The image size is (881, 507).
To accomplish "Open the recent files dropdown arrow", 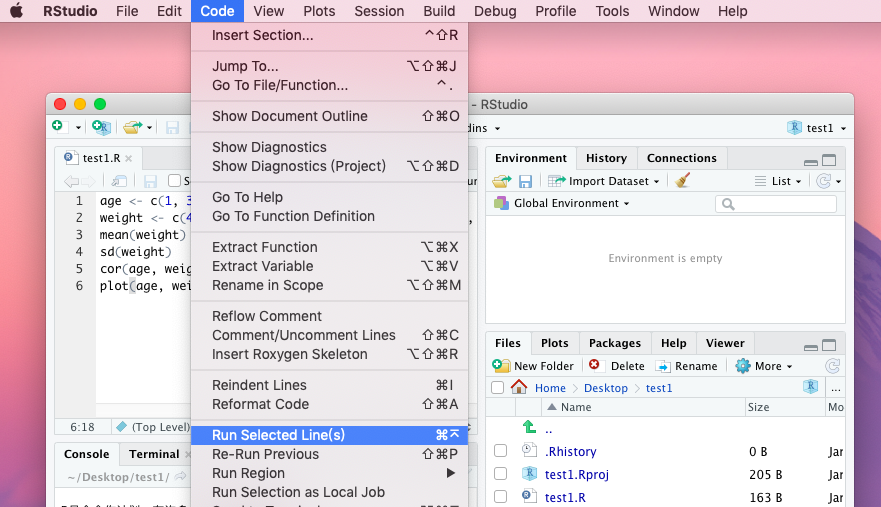I will [x=149, y=128].
